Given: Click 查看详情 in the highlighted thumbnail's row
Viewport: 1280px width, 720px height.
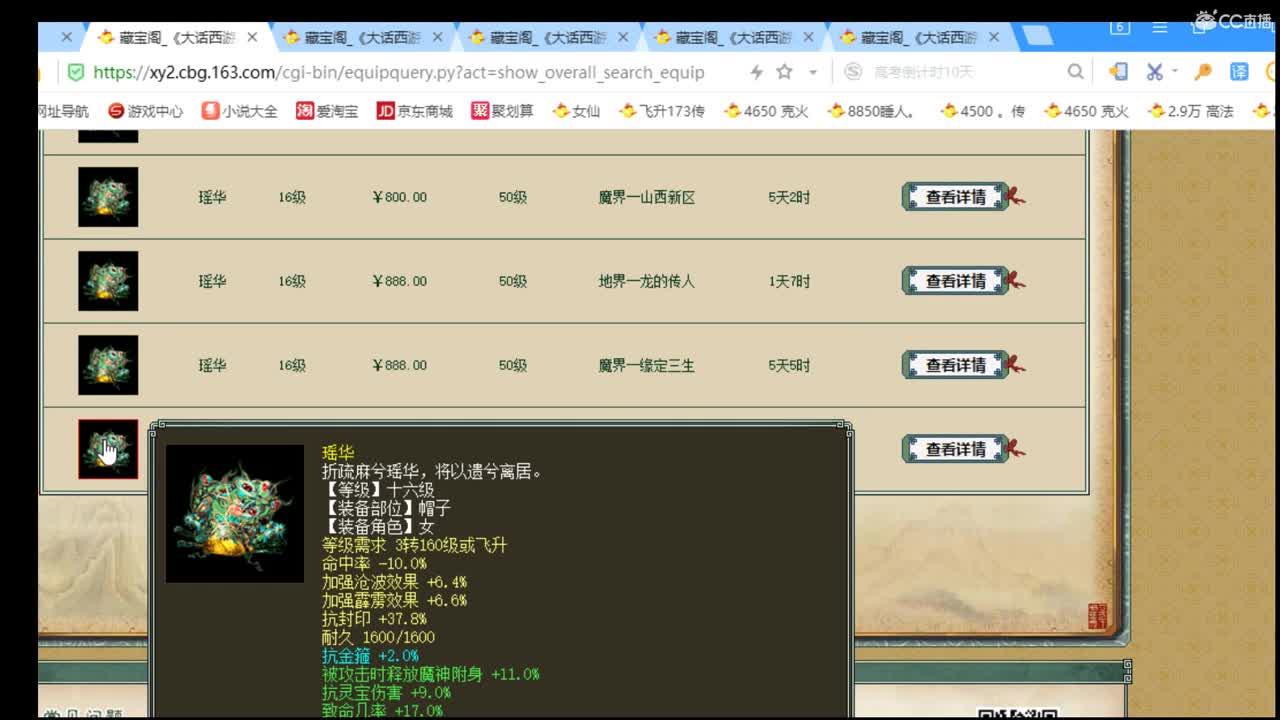Looking at the screenshot, I should pos(956,449).
